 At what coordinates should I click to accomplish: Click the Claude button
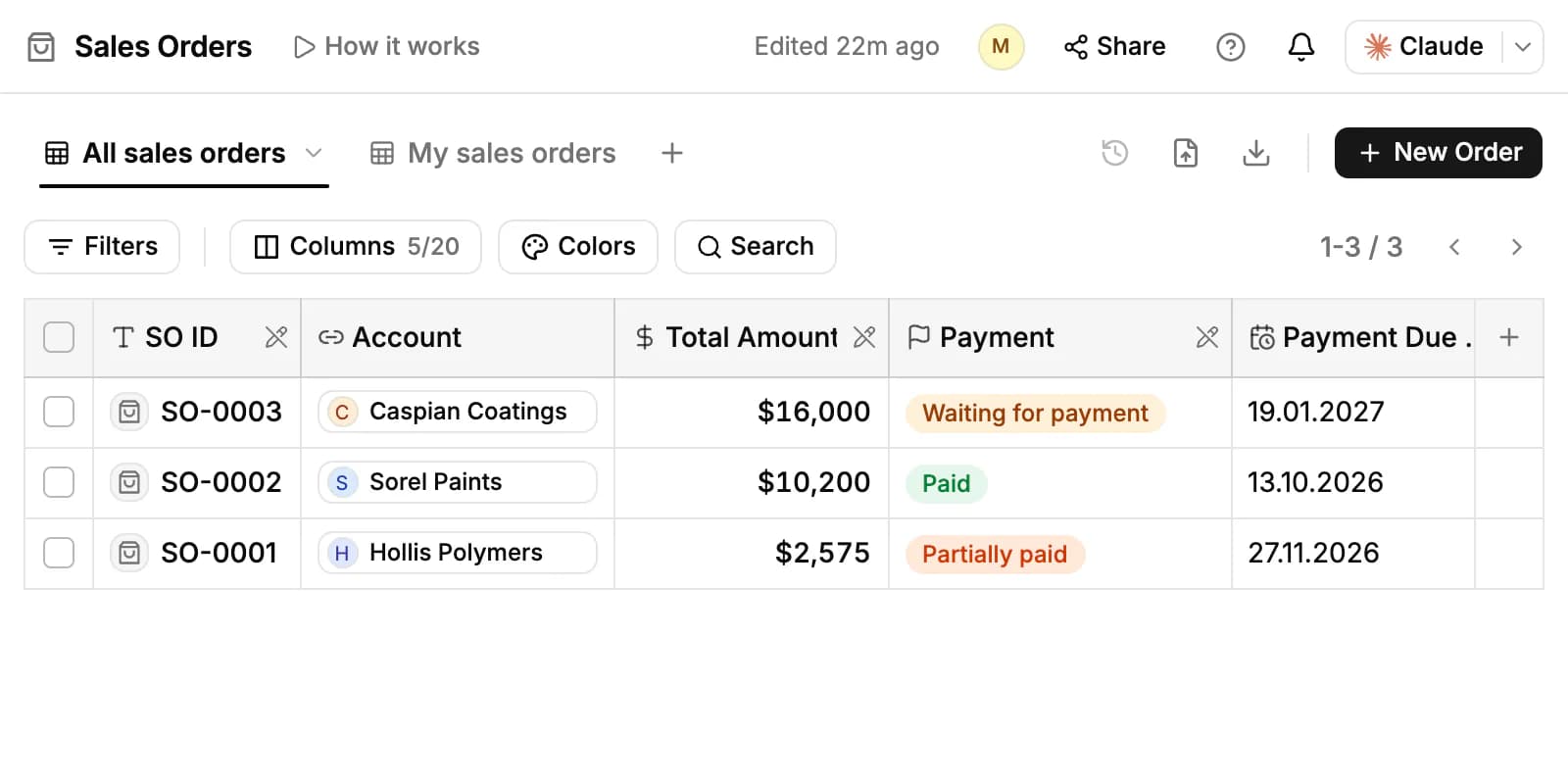(x=1424, y=47)
